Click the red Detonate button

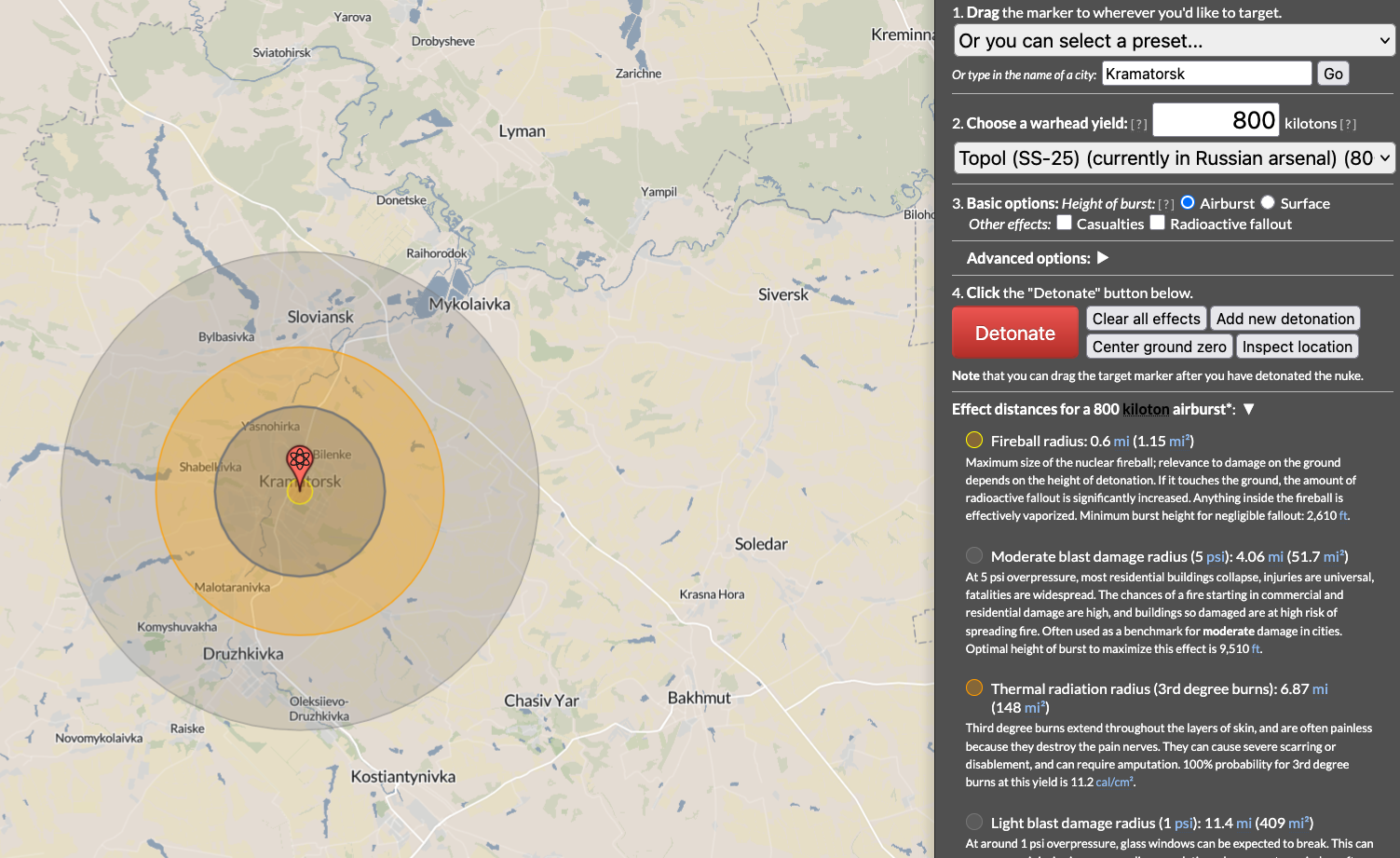coord(1015,333)
